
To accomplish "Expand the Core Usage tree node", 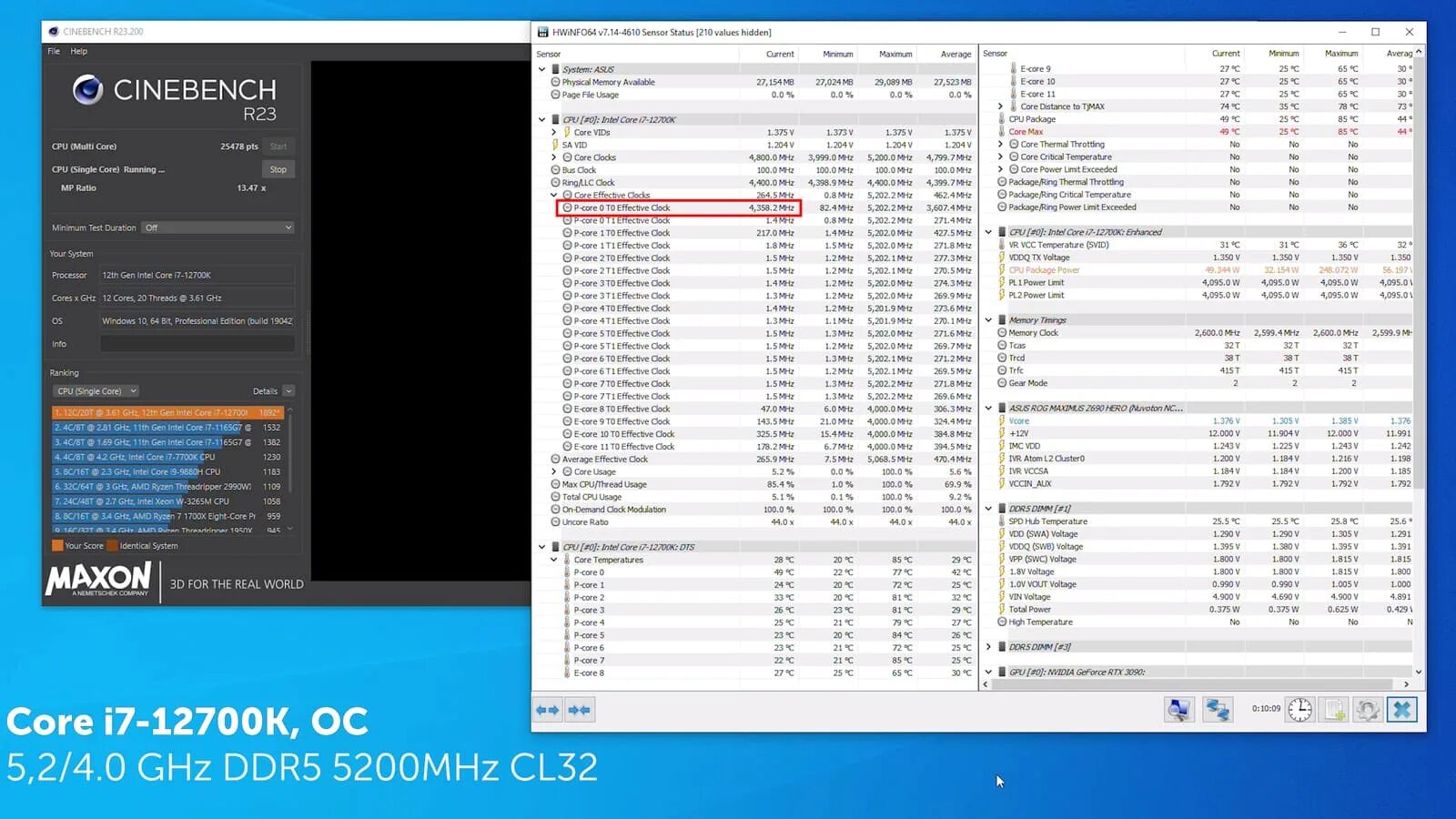I will click(554, 471).
